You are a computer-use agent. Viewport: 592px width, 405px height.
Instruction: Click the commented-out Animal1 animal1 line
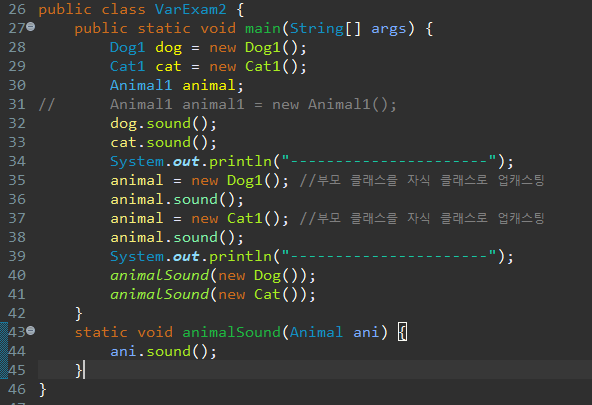(x=253, y=105)
